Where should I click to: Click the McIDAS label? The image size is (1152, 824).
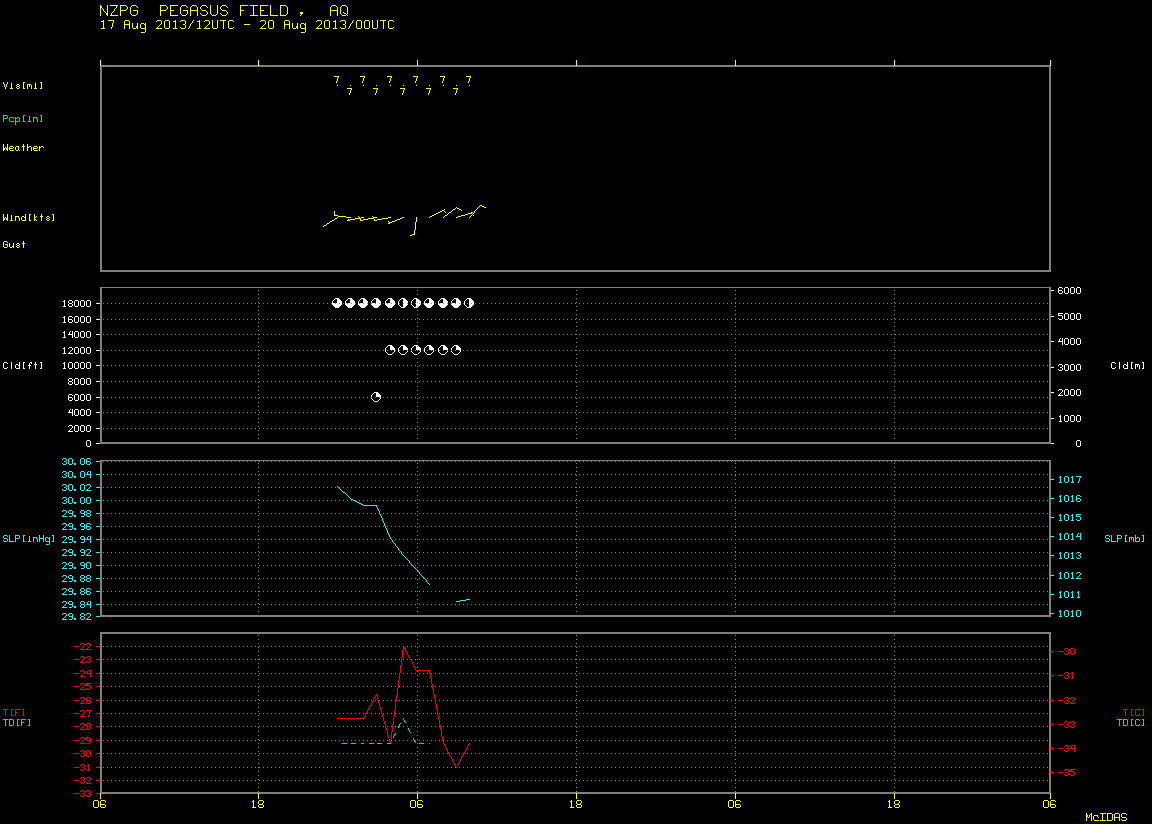point(1106,817)
